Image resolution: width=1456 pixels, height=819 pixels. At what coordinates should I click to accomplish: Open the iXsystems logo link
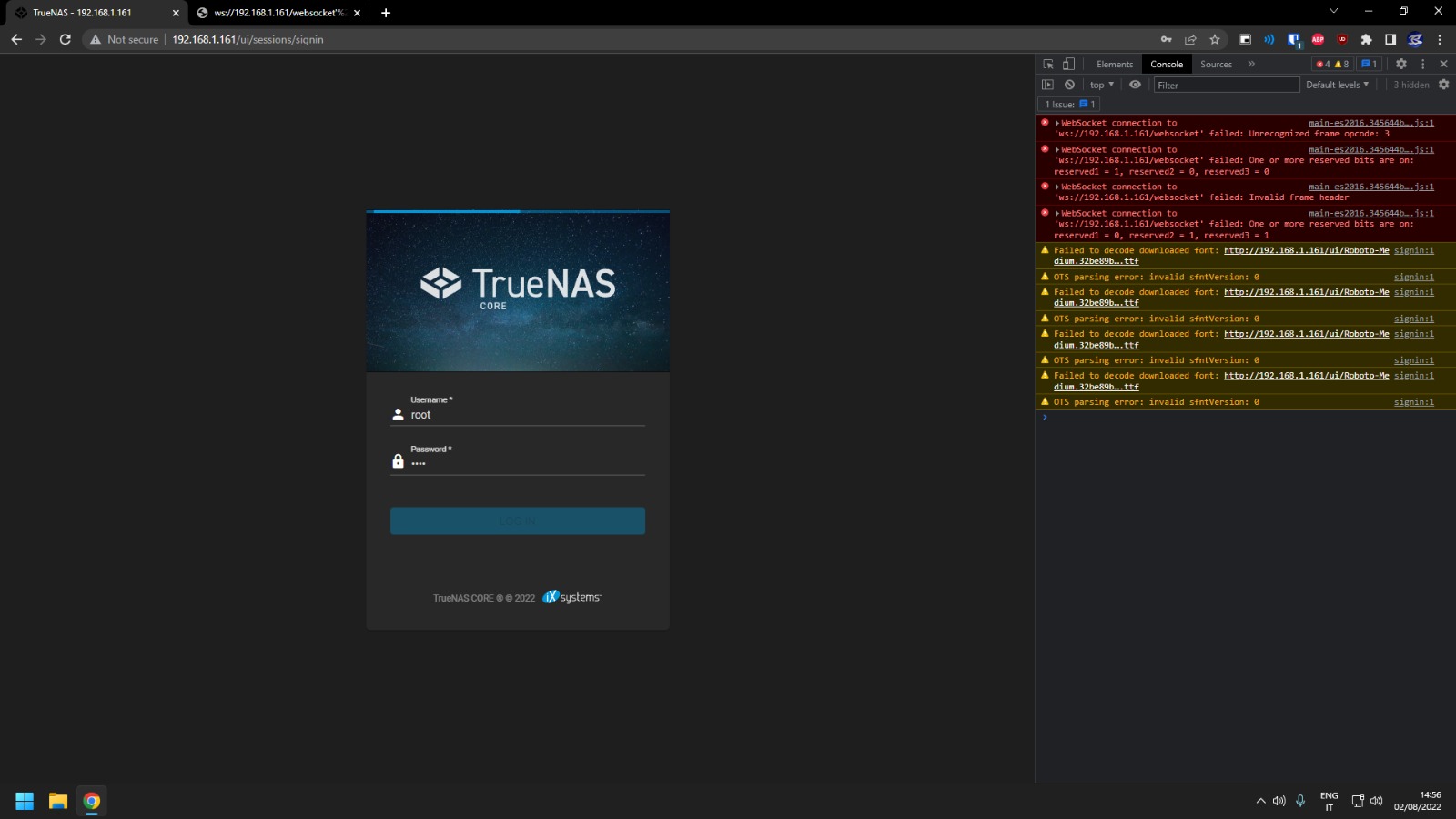point(572,597)
